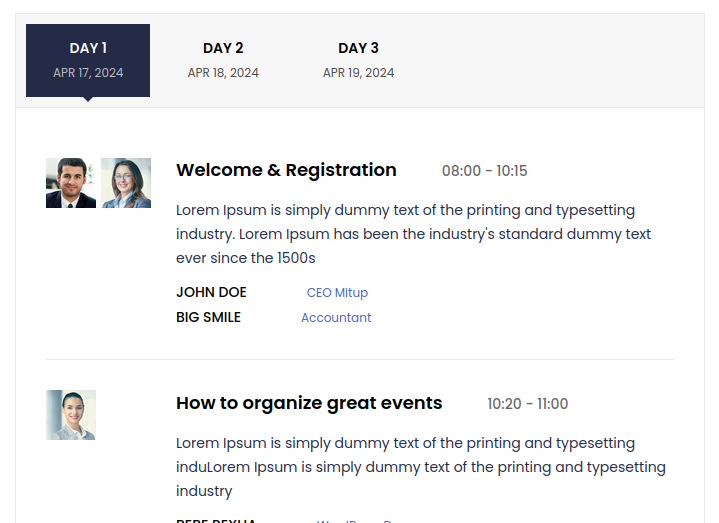Screen dimensions: 719x523
Task: Open the Welcome & Registration session title
Action: tap(286, 170)
